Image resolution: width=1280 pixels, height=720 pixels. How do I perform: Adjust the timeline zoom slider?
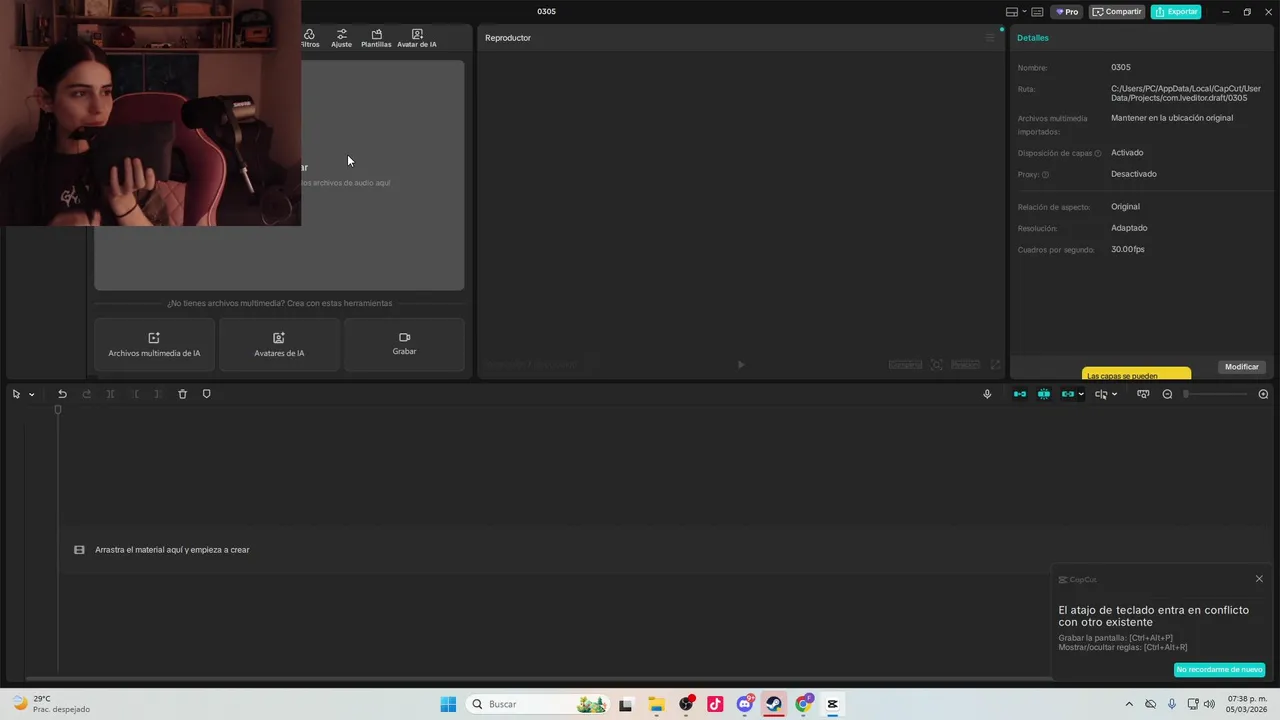[1215, 394]
